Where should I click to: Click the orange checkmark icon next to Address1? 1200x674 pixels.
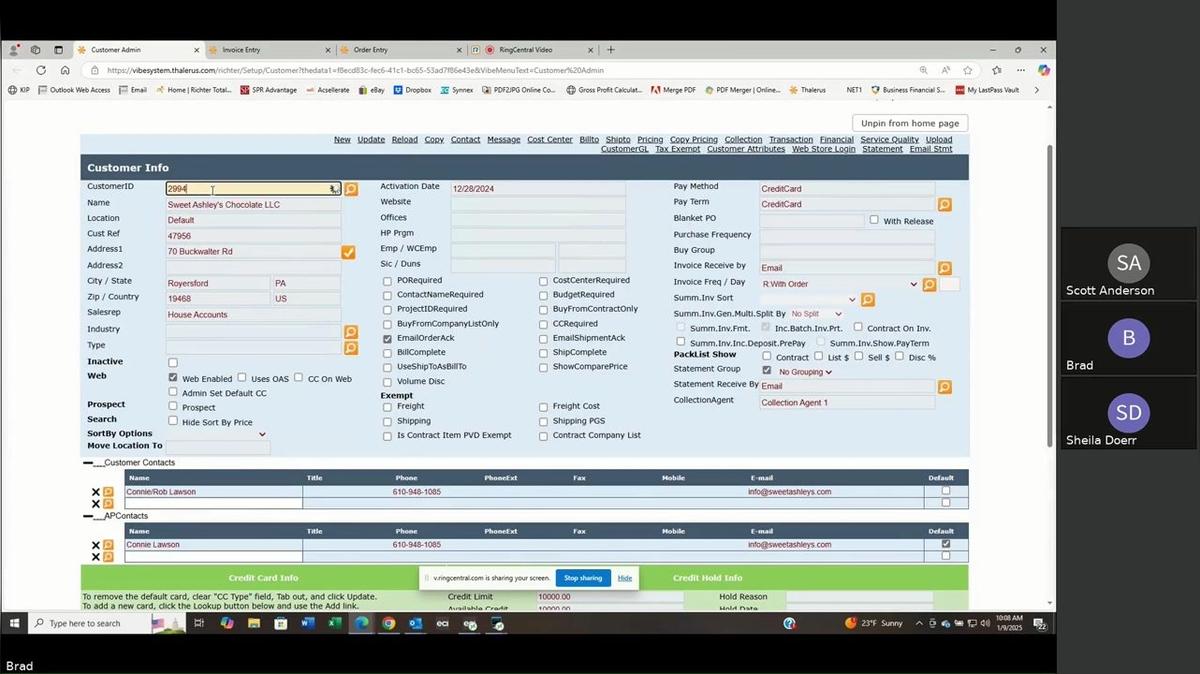[x=348, y=252]
